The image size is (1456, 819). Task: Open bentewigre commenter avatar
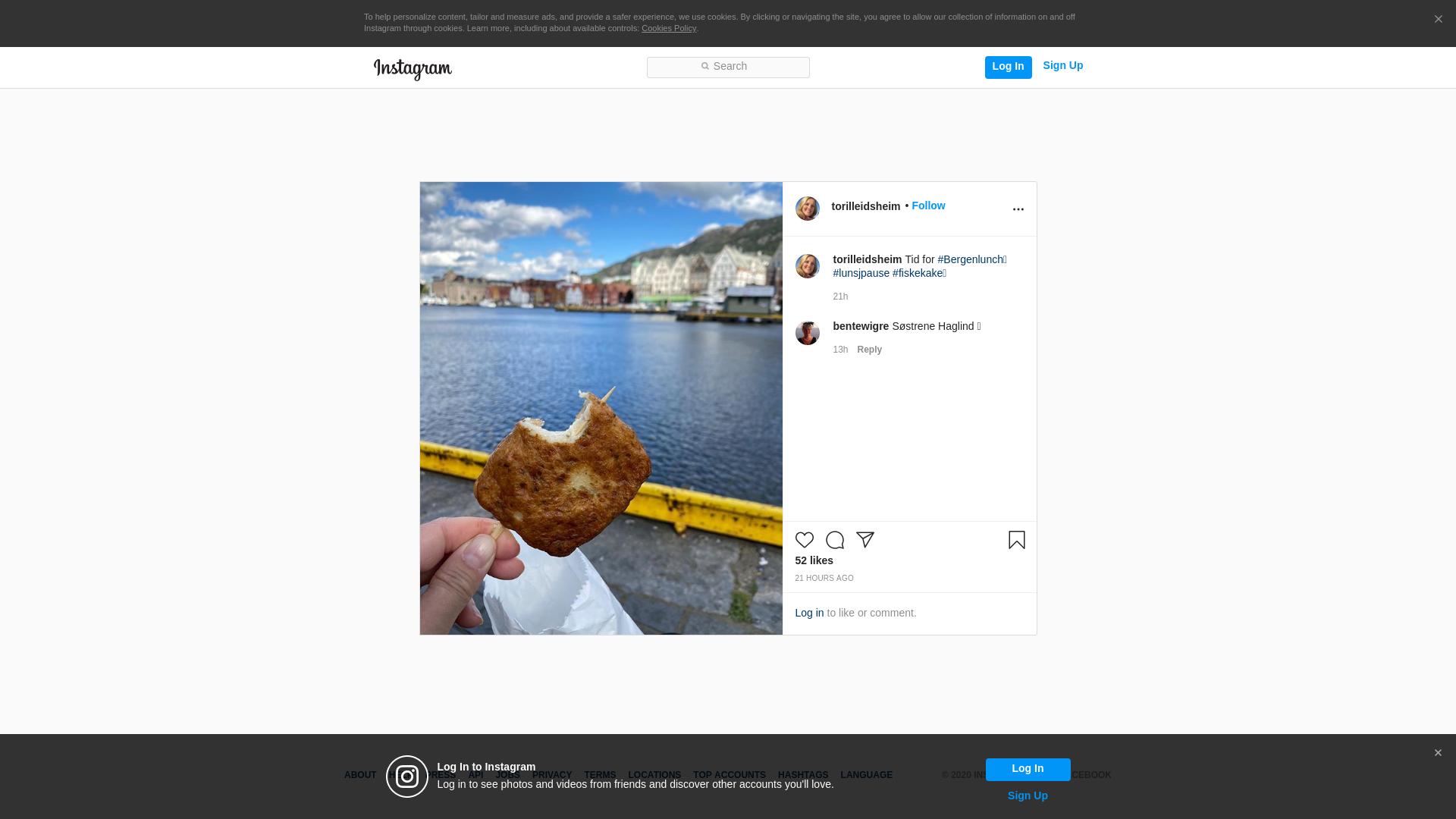[x=807, y=333]
